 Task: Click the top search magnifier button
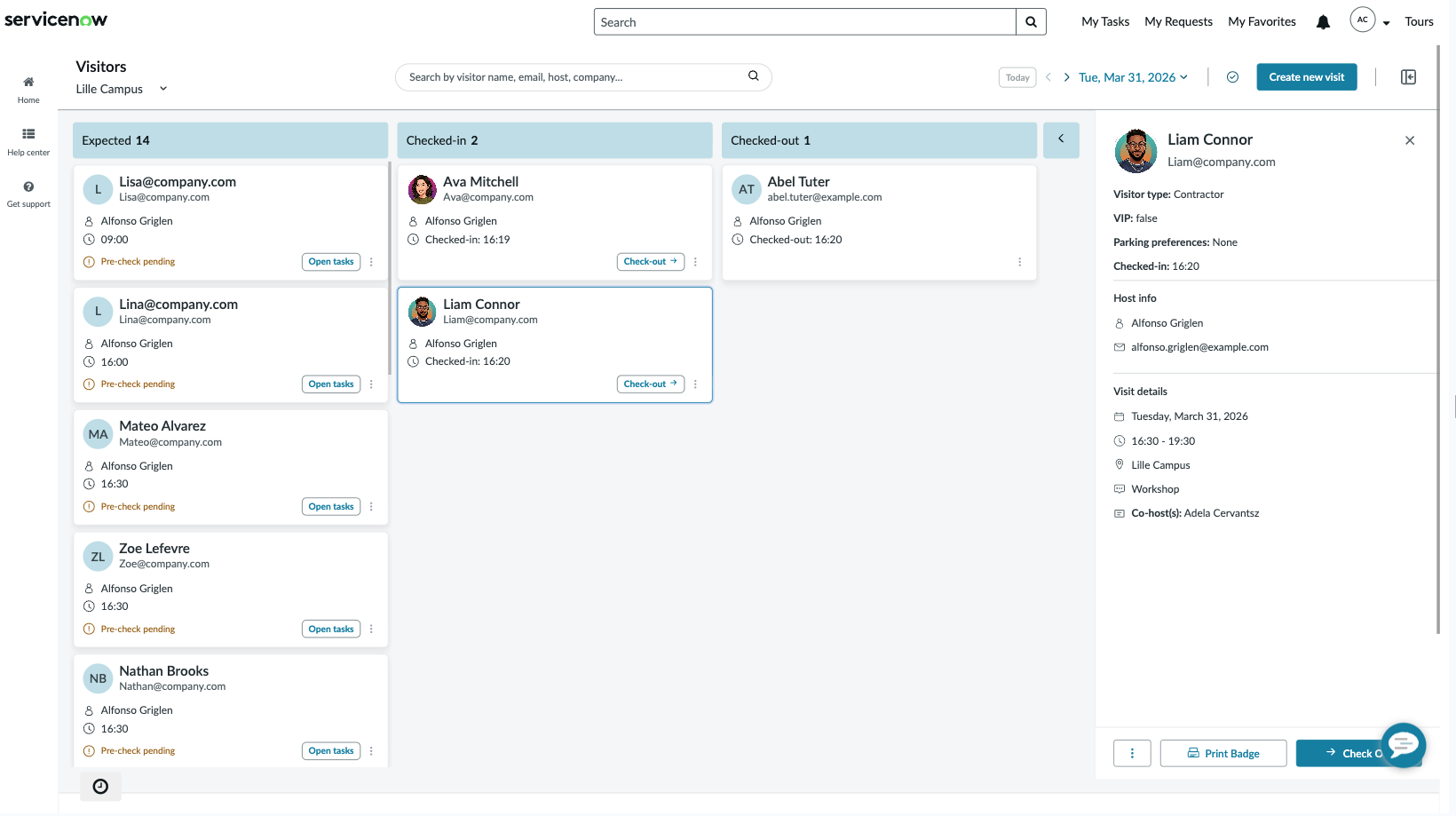click(x=1031, y=22)
